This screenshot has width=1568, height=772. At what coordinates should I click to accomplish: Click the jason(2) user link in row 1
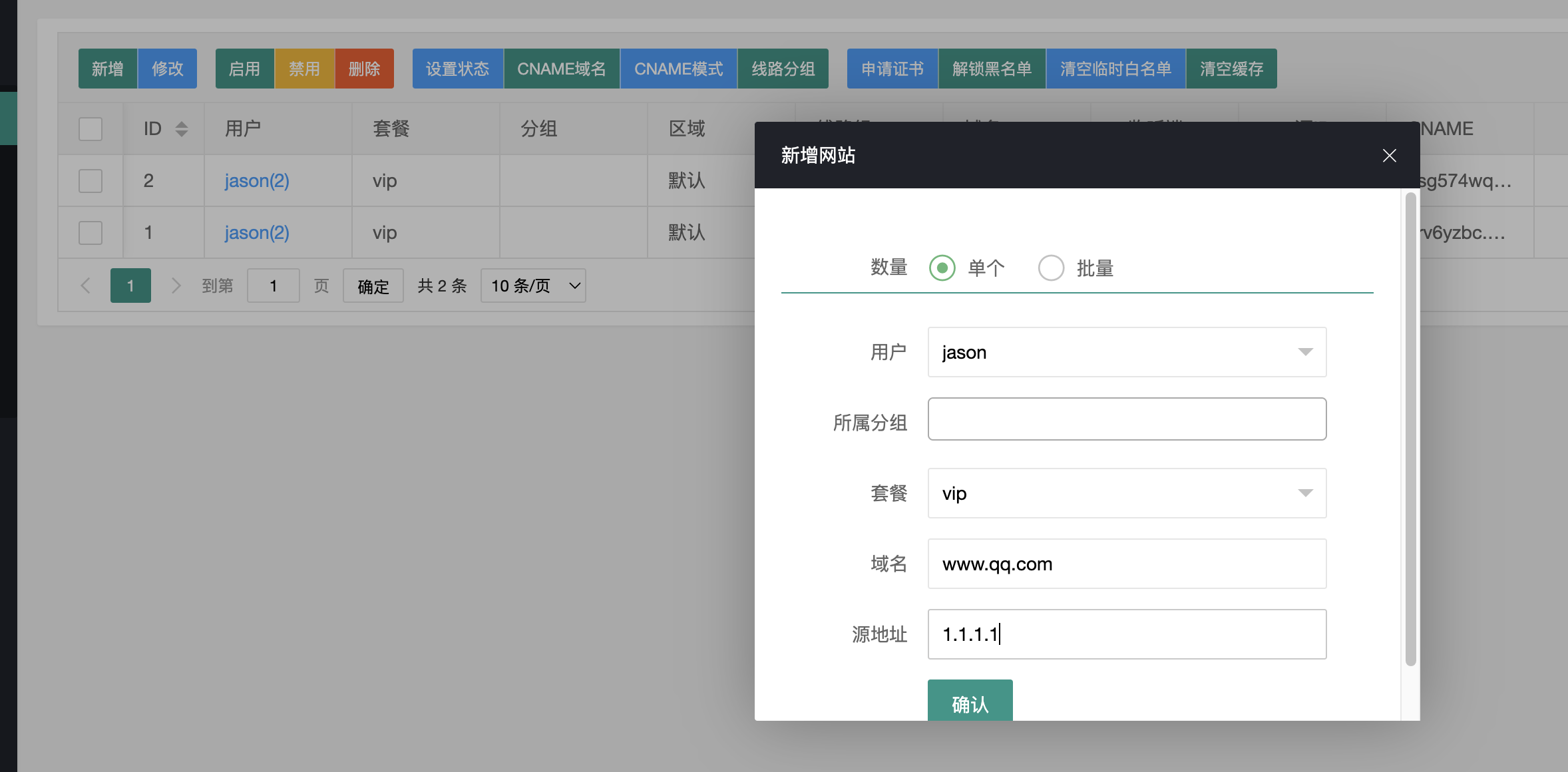[256, 232]
